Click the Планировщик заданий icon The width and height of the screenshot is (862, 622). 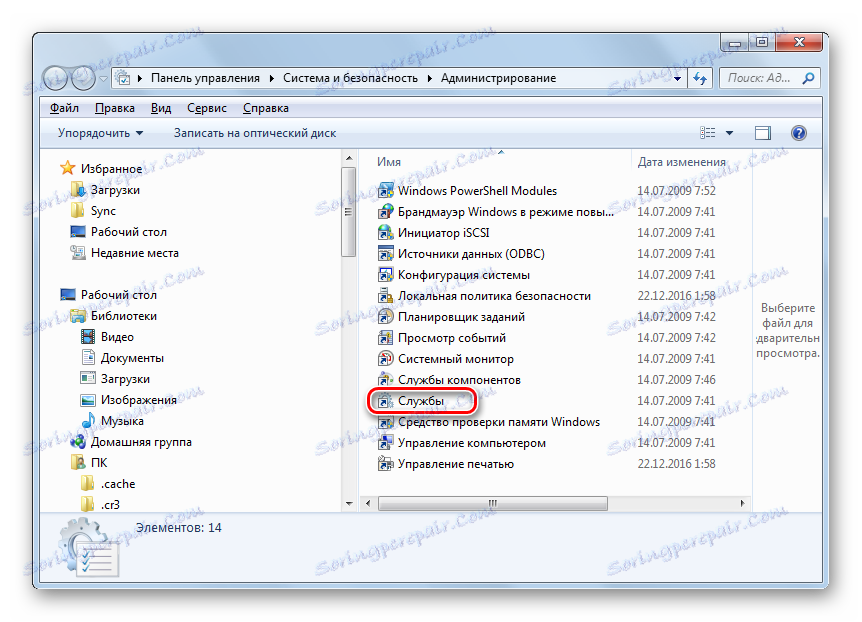click(x=385, y=317)
